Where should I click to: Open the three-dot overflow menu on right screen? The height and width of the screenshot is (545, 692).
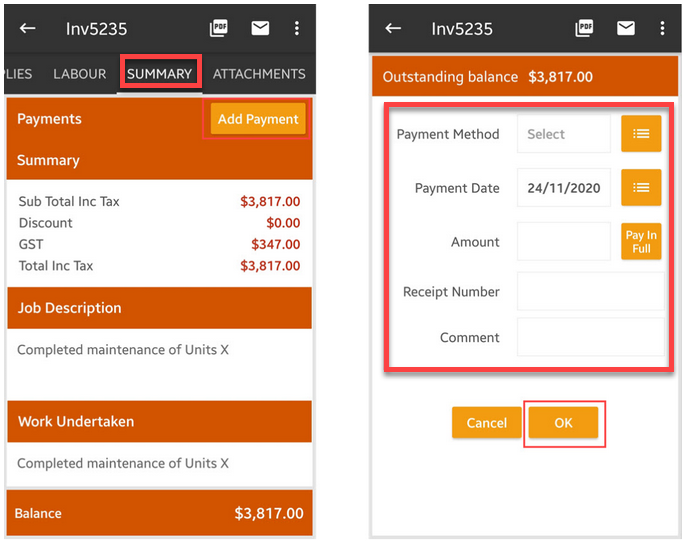coord(662,28)
